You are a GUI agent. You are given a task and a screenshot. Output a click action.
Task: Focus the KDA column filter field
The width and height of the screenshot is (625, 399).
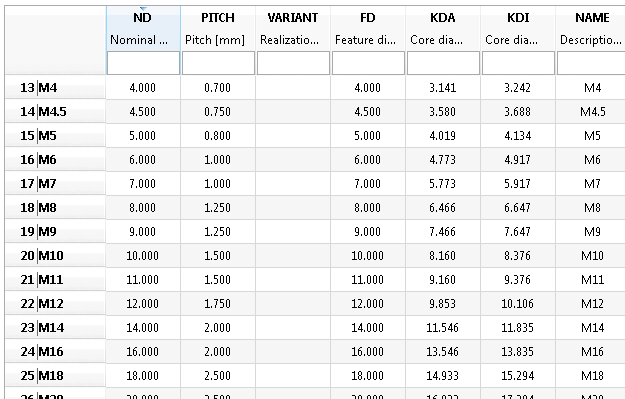tap(443, 63)
